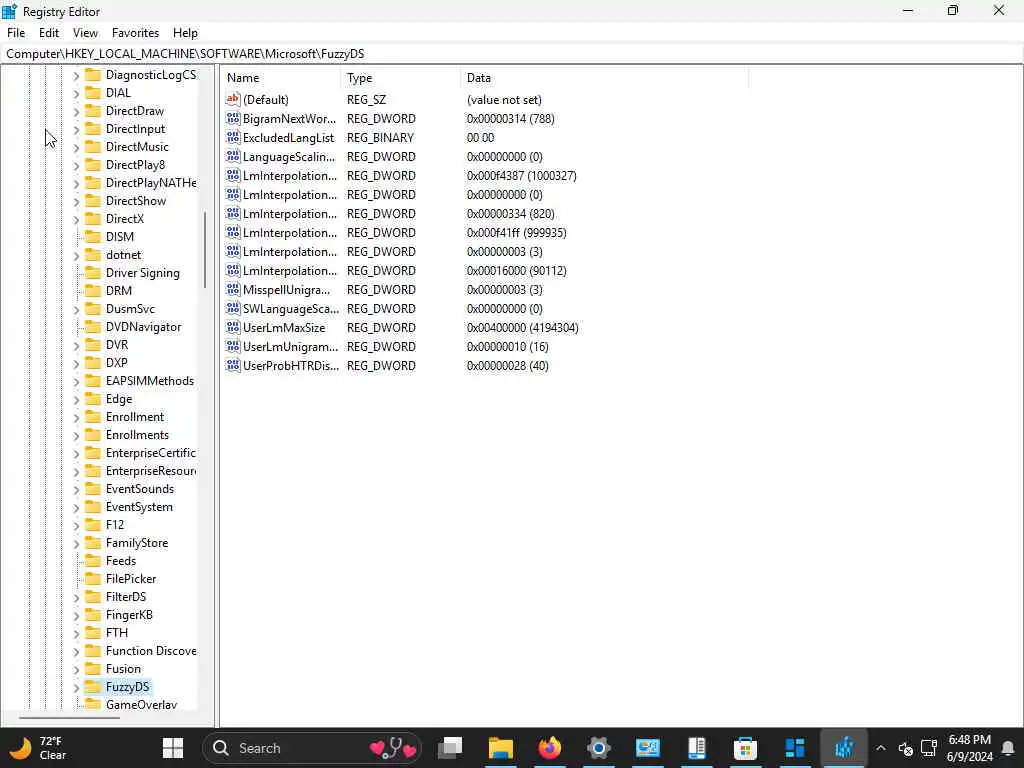
Task: Open the Help menu
Action: click(x=185, y=33)
